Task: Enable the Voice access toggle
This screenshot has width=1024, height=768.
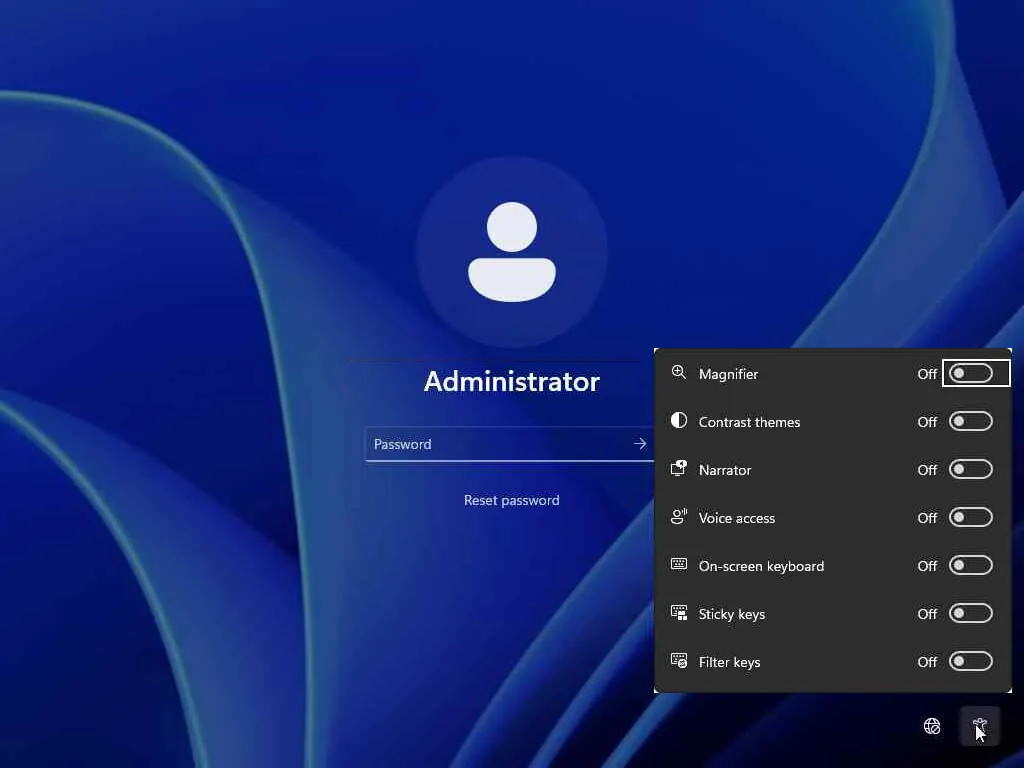Action: 971,517
